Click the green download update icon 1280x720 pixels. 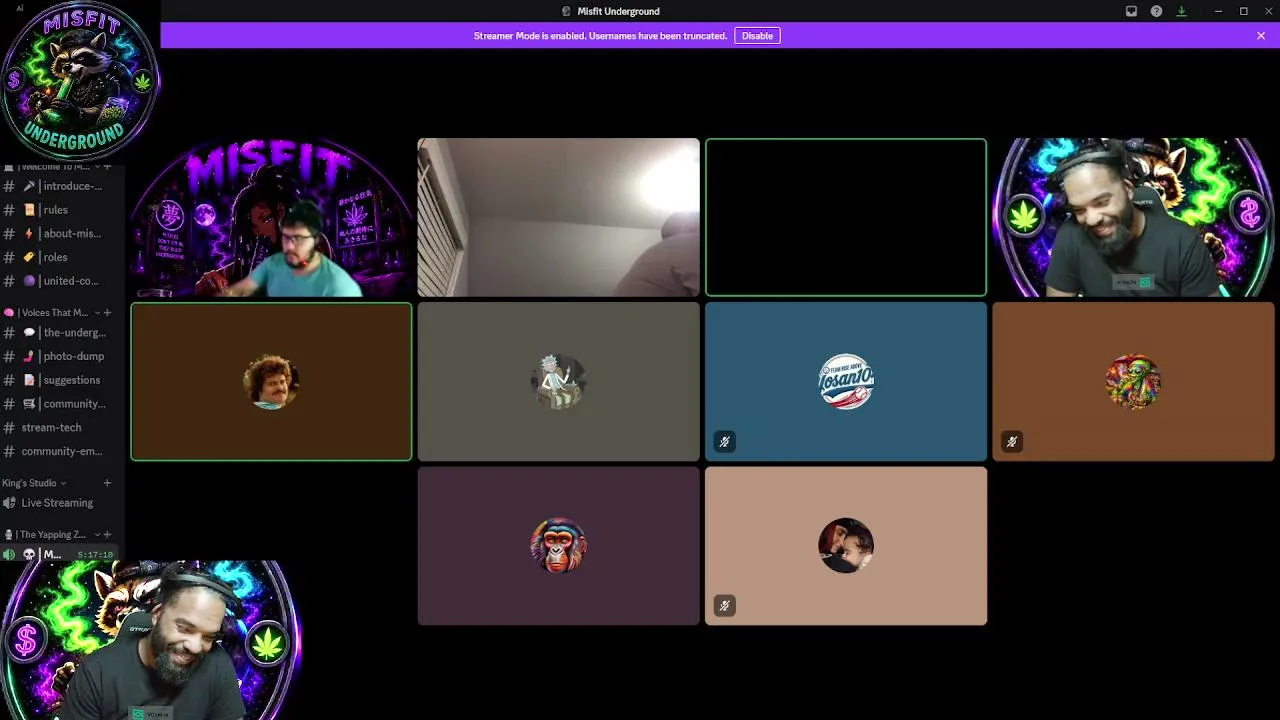[x=1181, y=11]
